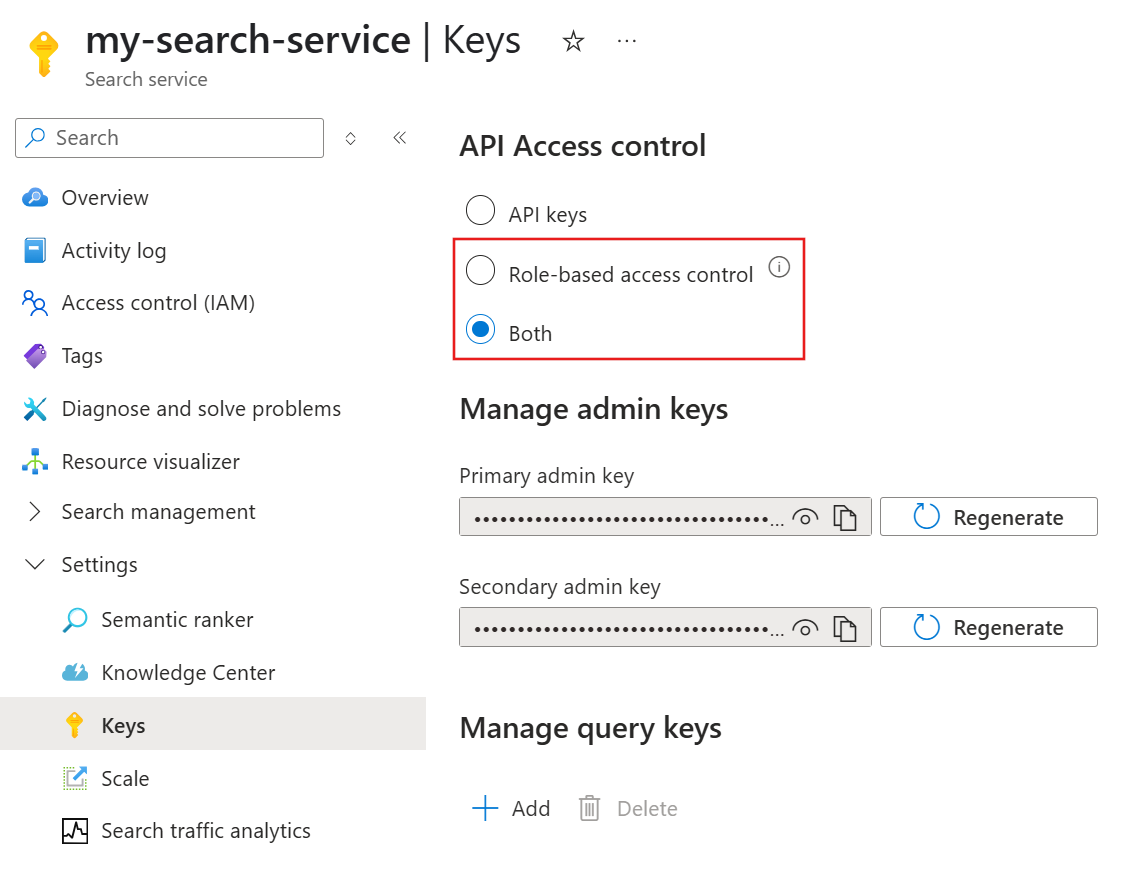Click the Overview cloud icon
This screenshot has width=1129, height=870.
35,197
